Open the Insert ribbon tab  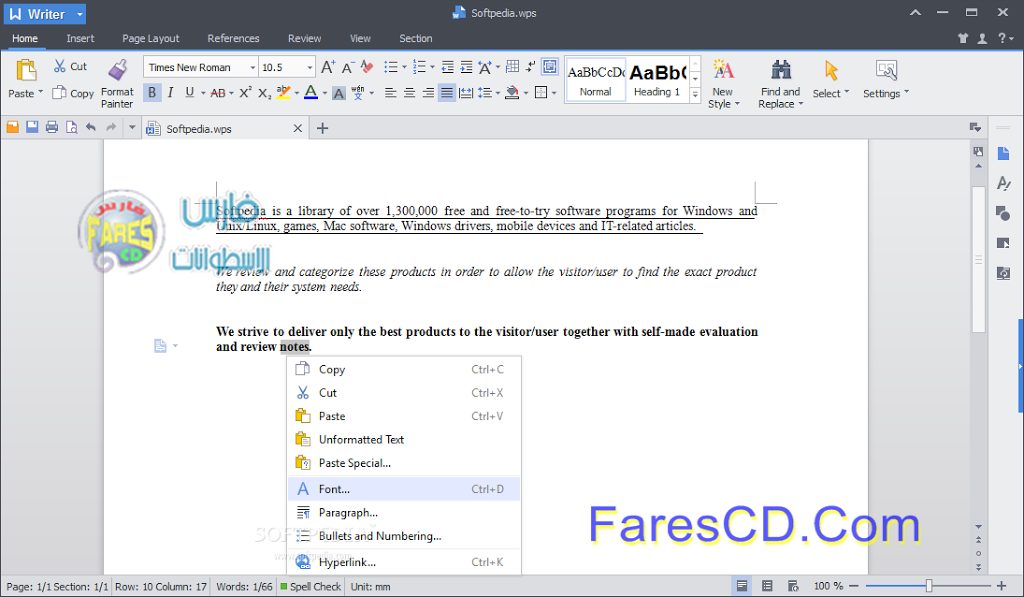(x=80, y=39)
